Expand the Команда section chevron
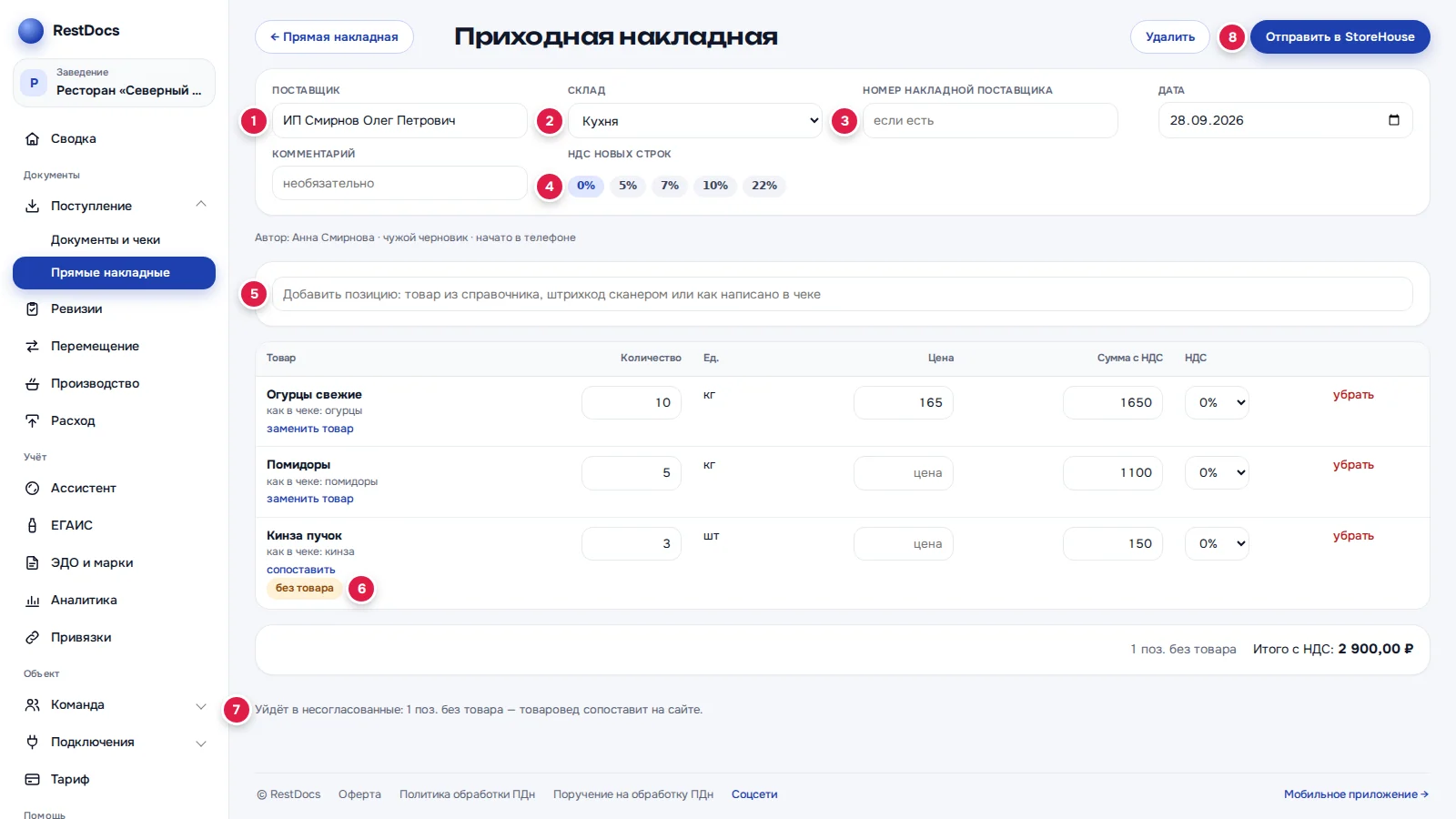This screenshot has width=1456, height=819. click(201, 705)
